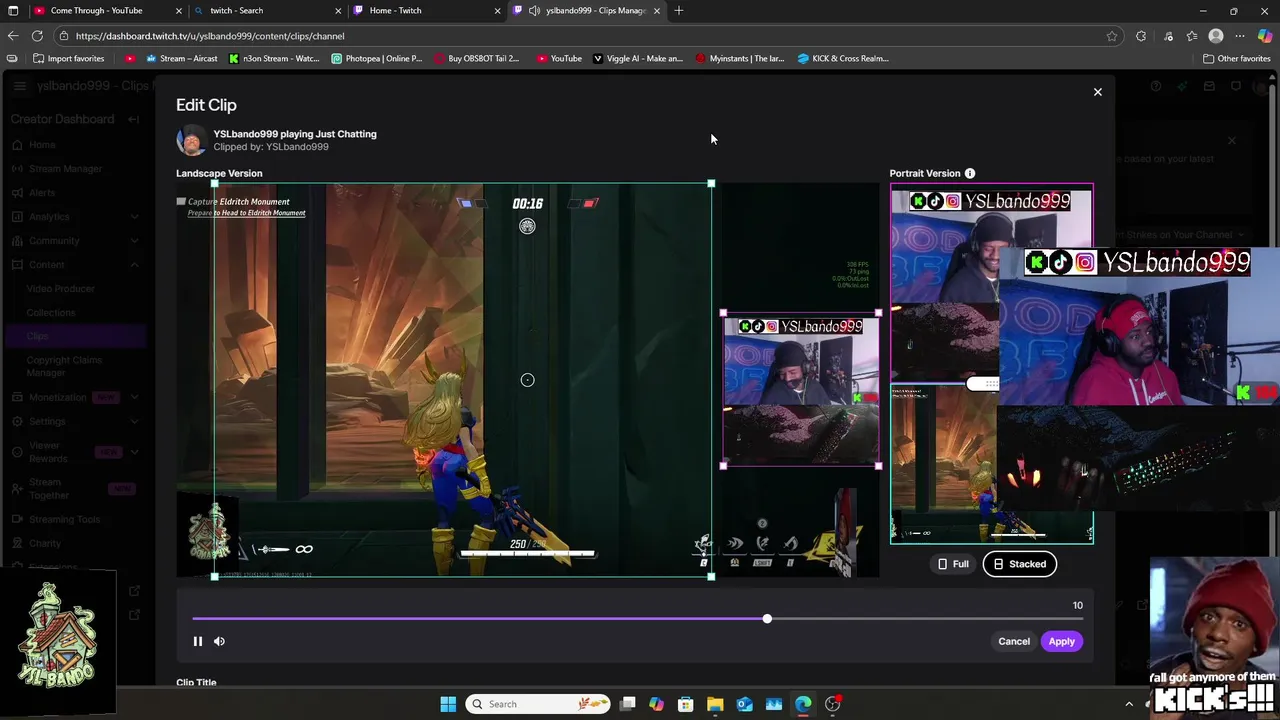Mute audio on the Clips Manager tab
The image size is (1280, 720).
click(534, 10)
